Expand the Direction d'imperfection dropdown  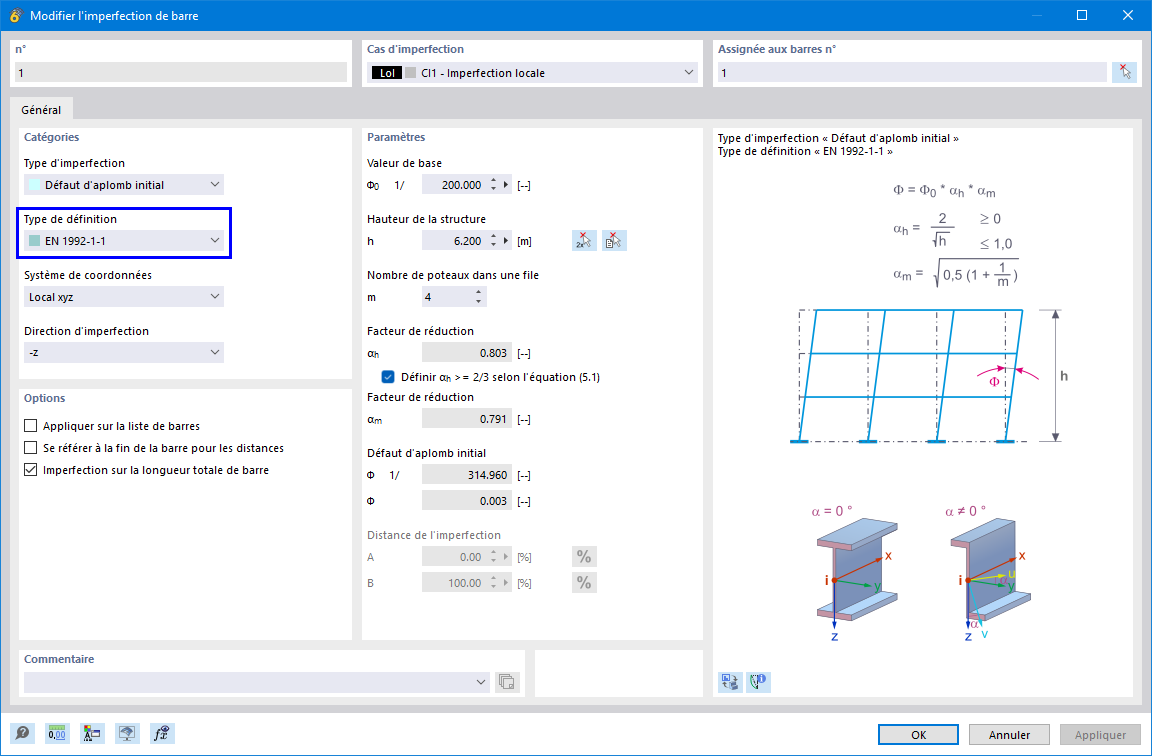click(123, 353)
